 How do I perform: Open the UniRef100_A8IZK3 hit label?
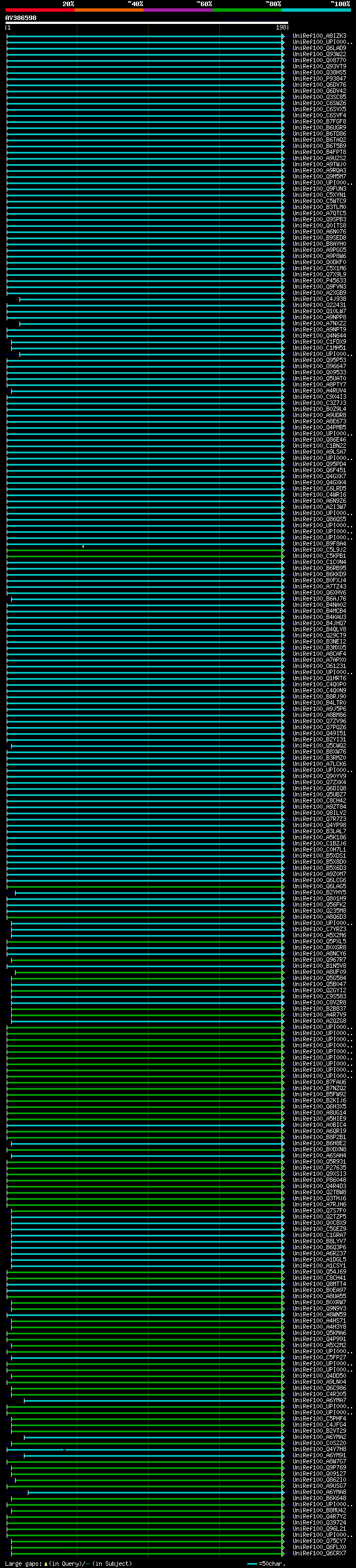tap(319, 36)
